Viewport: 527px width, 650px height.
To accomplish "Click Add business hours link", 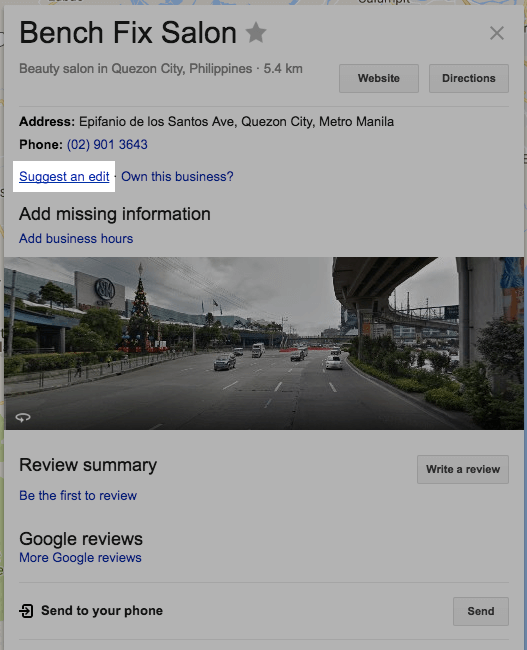I will pyautogui.click(x=76, y=238).
